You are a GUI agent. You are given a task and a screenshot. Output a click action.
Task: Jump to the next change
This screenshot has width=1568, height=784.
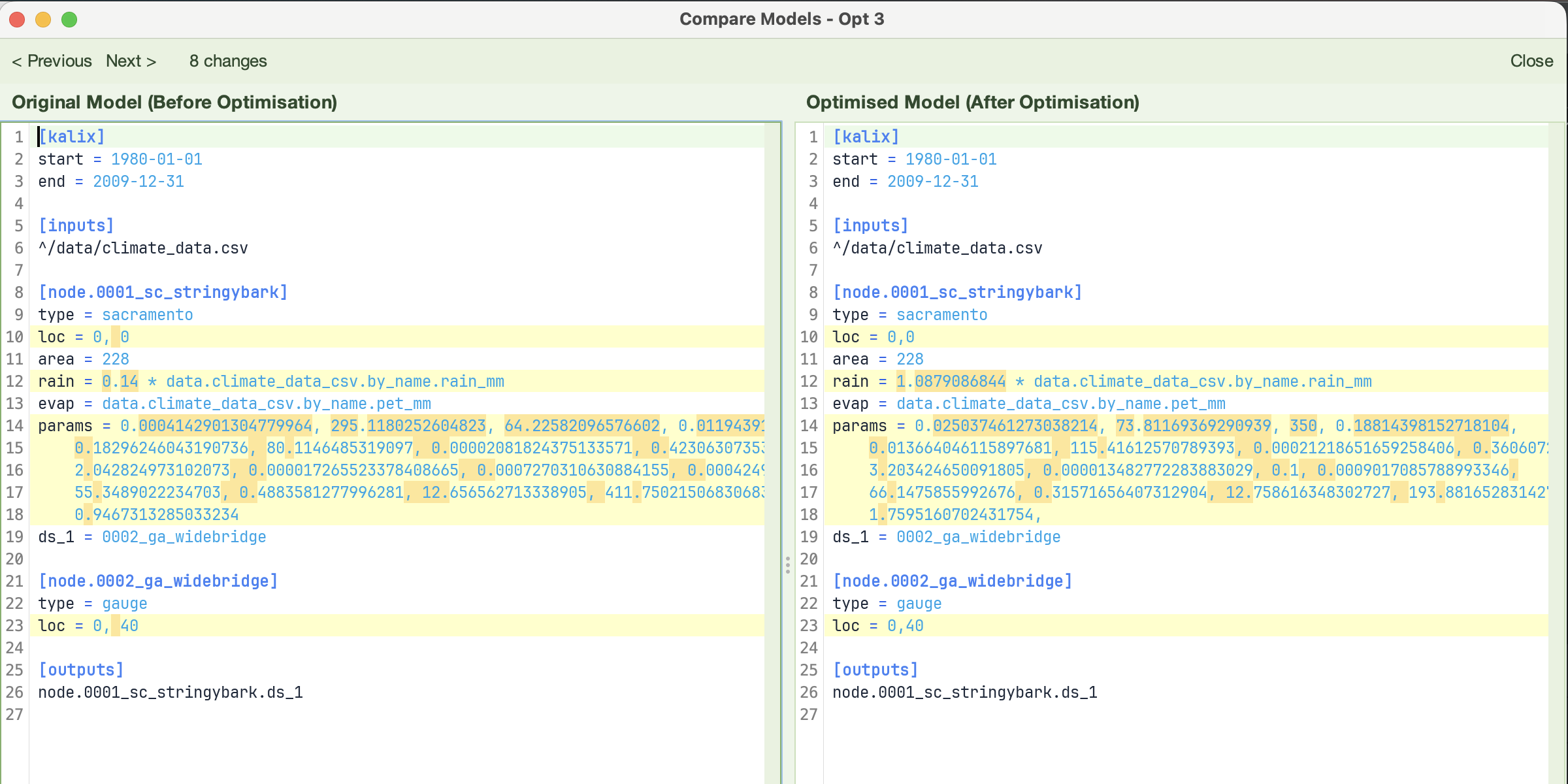(131, 61)
